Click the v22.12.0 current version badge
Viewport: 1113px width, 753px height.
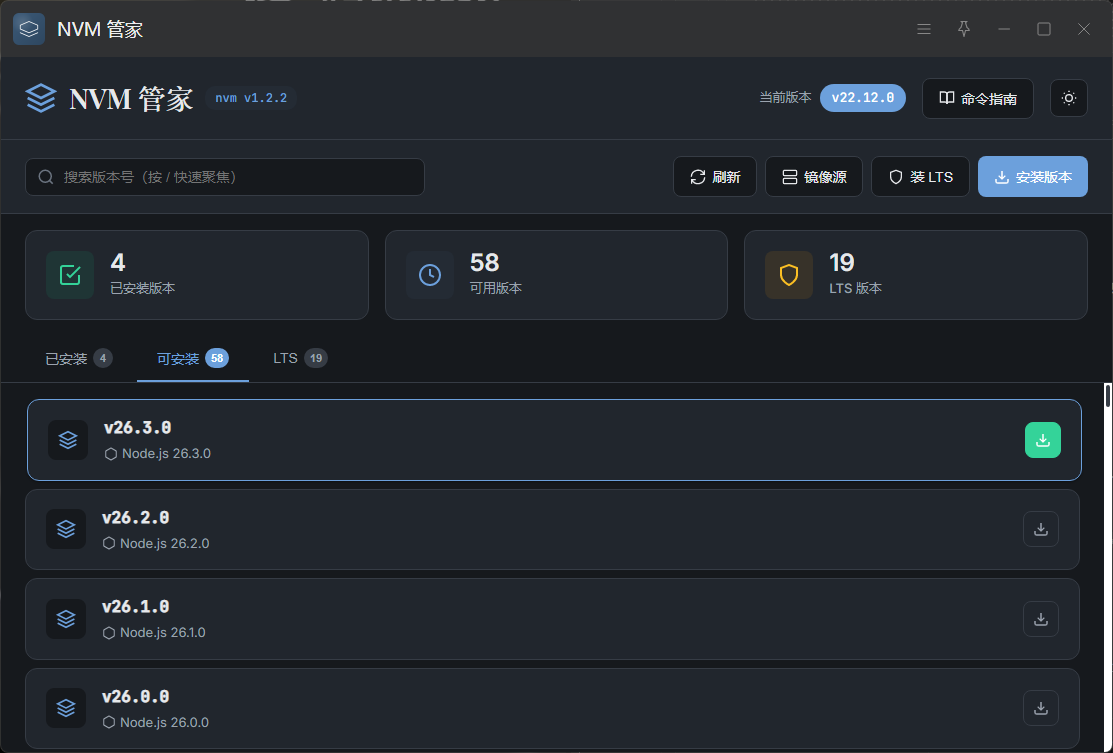(x=862, y=98)
